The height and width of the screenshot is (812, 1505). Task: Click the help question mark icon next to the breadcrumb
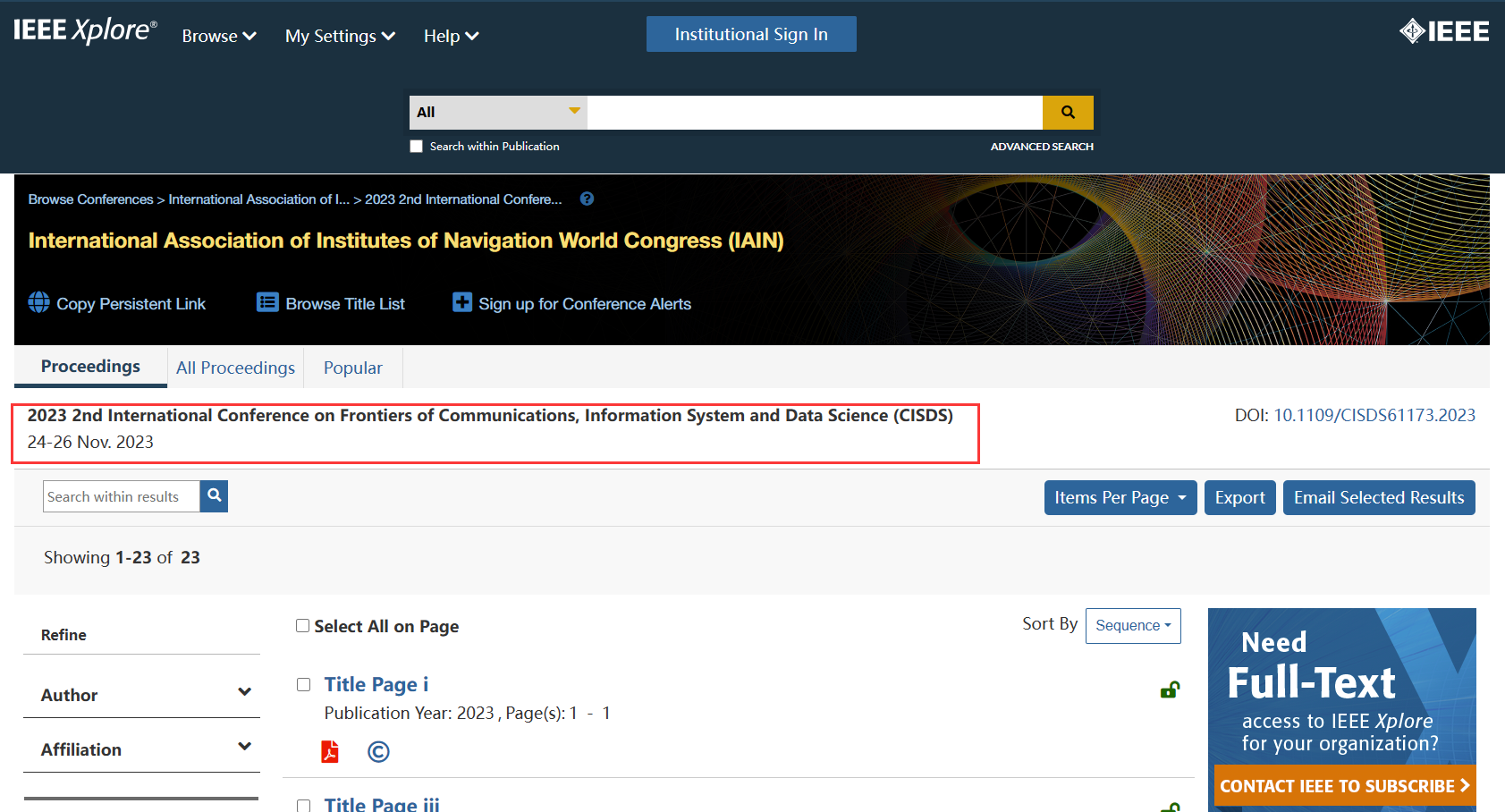(587, 199)
